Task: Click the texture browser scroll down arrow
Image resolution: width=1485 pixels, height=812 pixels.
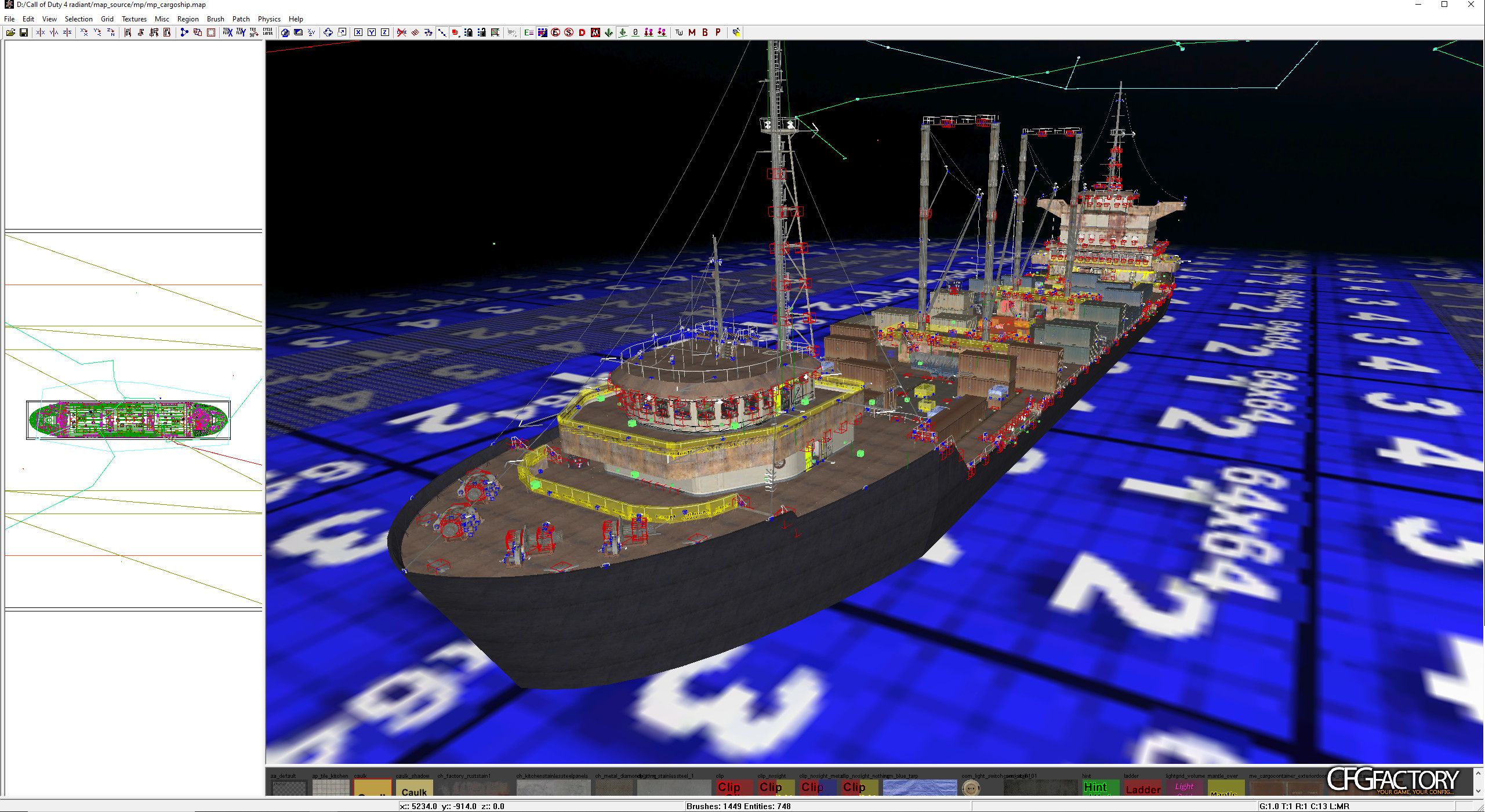Action: click(1478, 791)
